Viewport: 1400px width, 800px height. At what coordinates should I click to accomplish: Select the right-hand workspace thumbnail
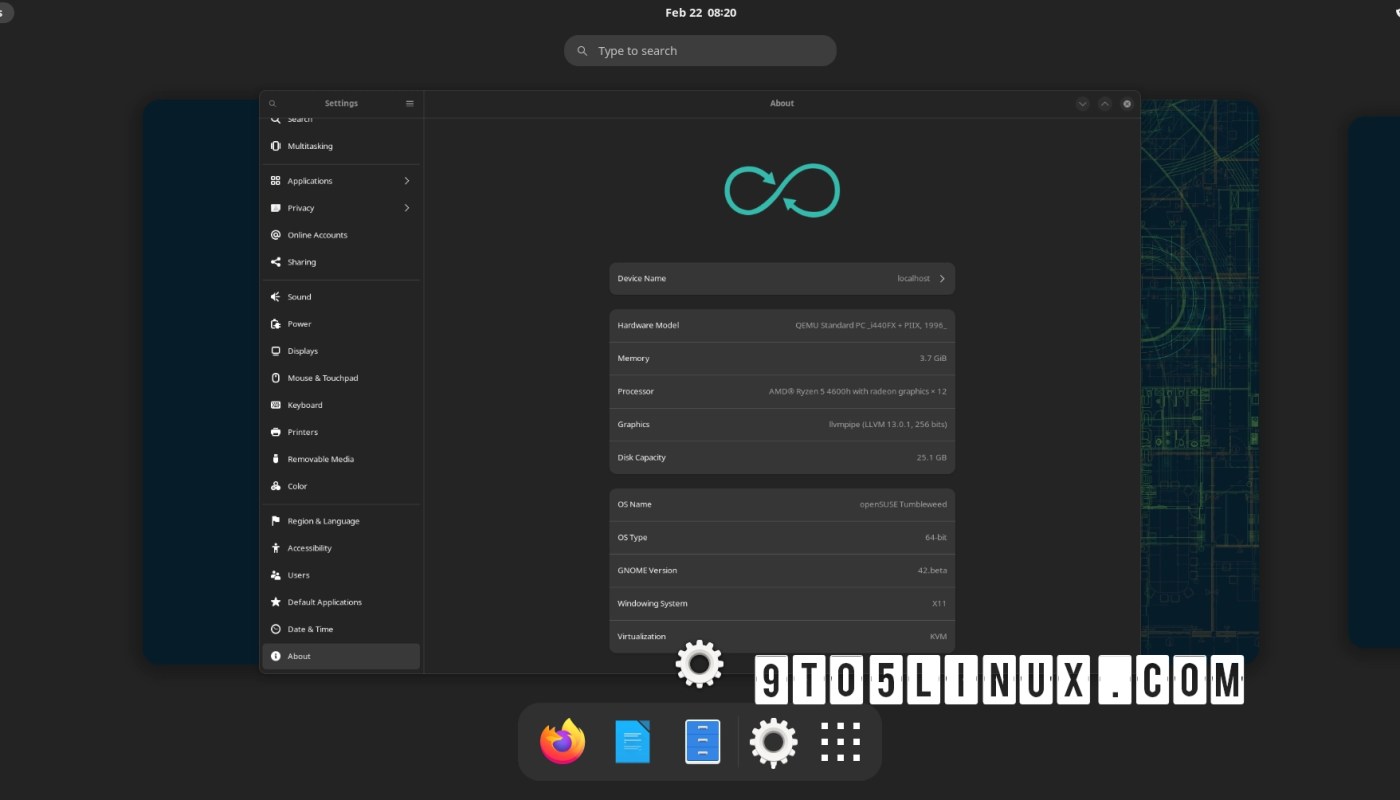pos(1374,382)
